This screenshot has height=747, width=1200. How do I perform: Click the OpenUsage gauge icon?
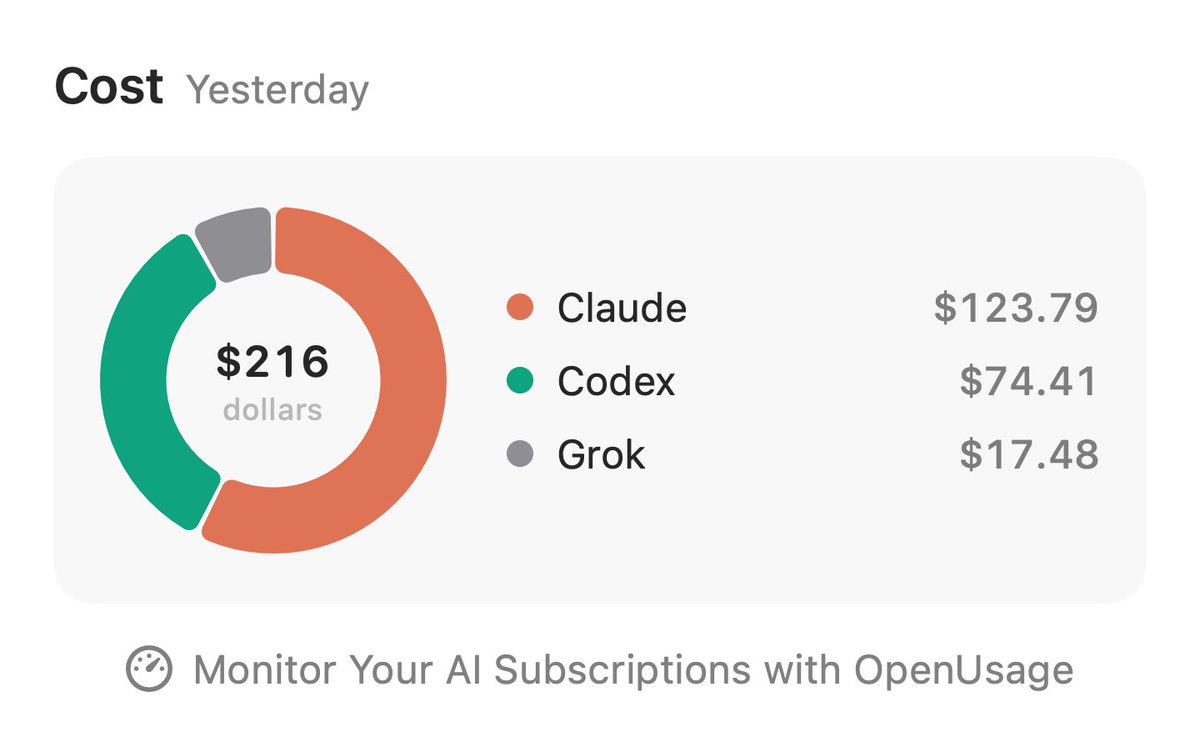tap(150, 669)
